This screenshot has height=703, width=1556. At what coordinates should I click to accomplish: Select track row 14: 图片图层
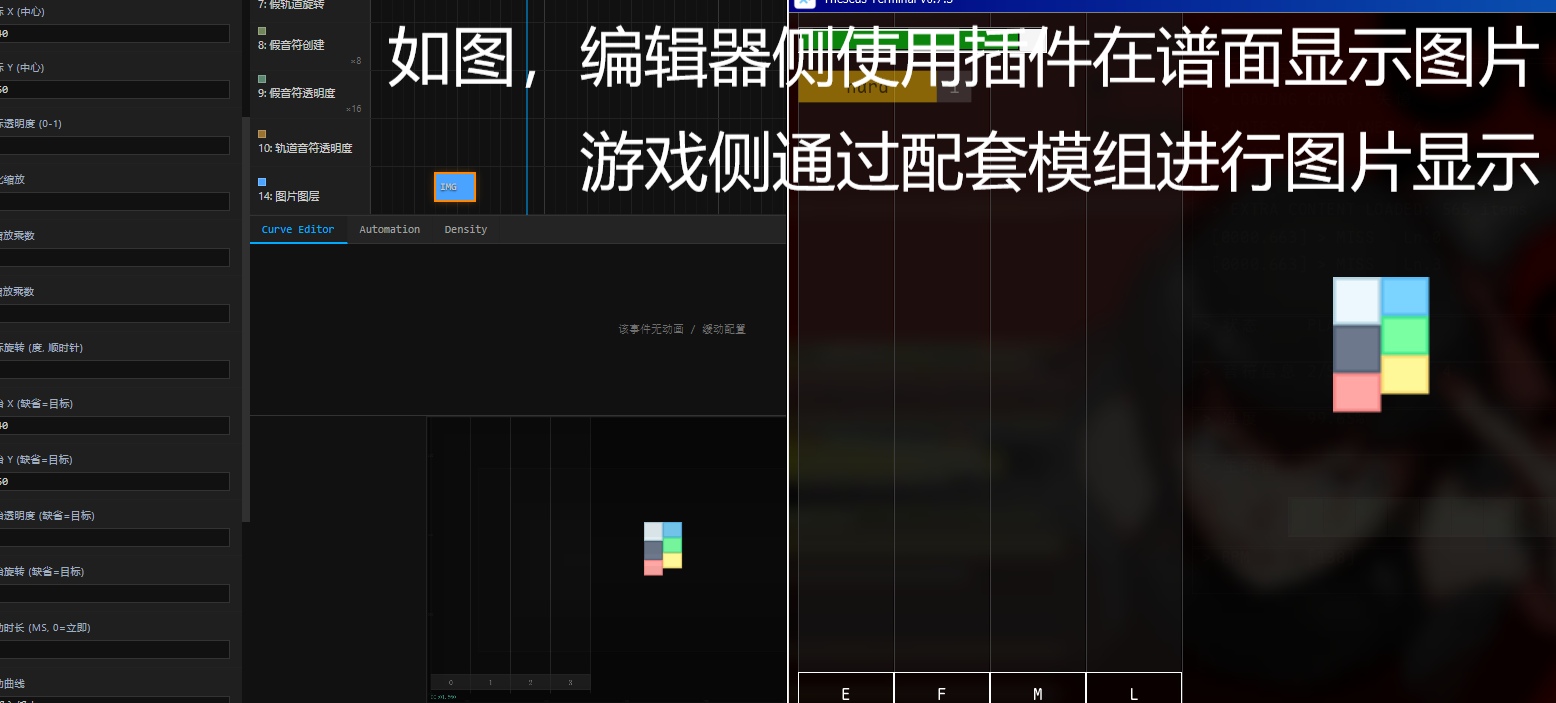310,190
